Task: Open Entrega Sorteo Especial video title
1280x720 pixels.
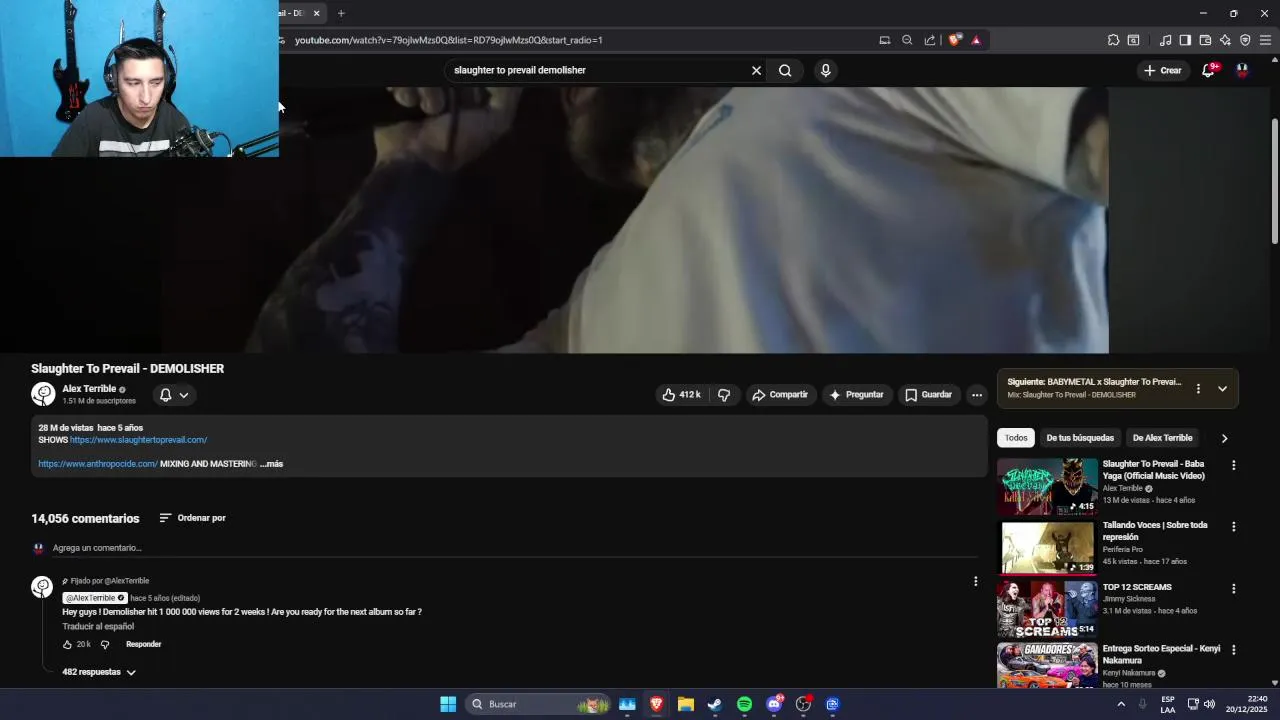Action: [x=1161, y=654]
